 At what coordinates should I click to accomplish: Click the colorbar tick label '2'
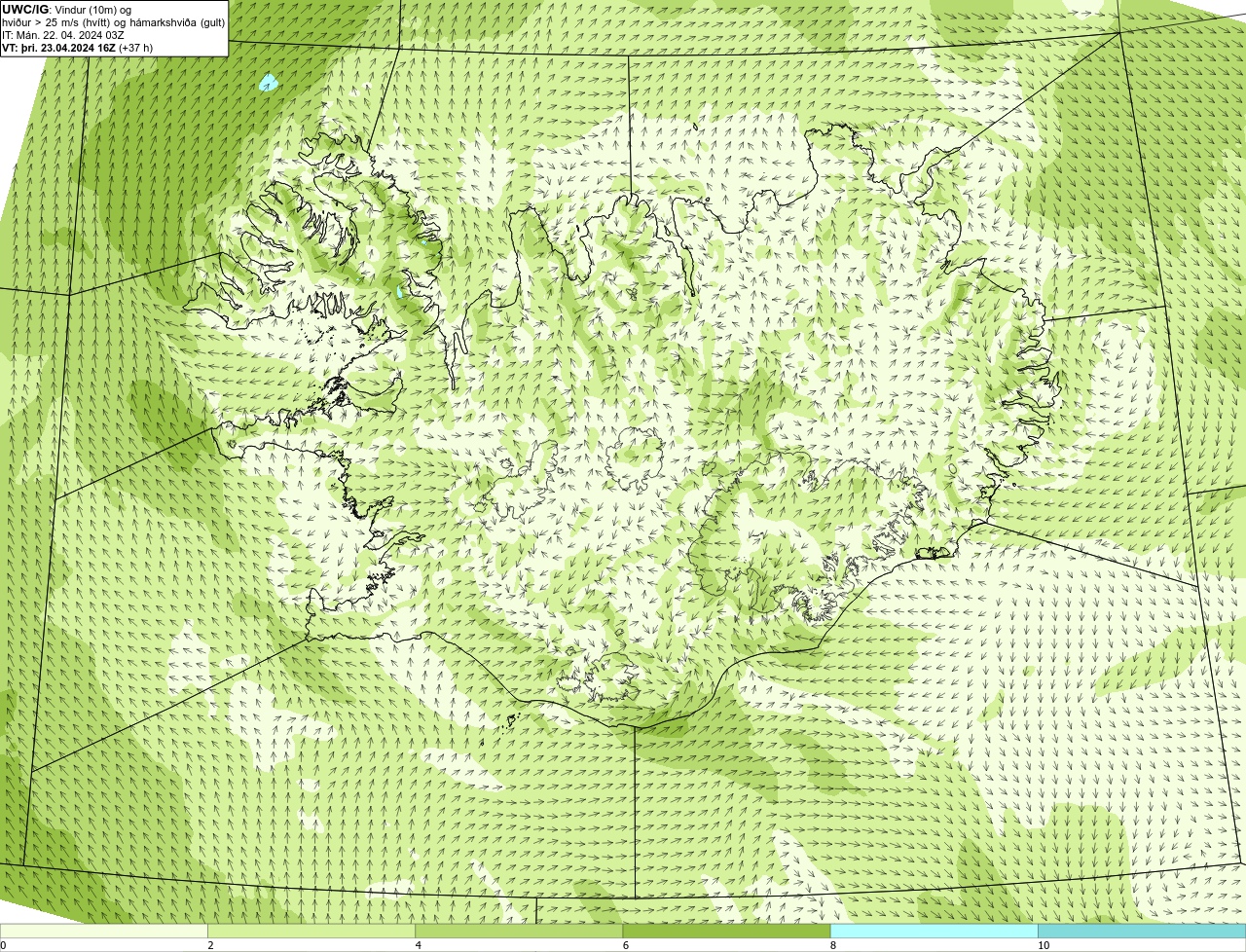[x=210, y=945]
